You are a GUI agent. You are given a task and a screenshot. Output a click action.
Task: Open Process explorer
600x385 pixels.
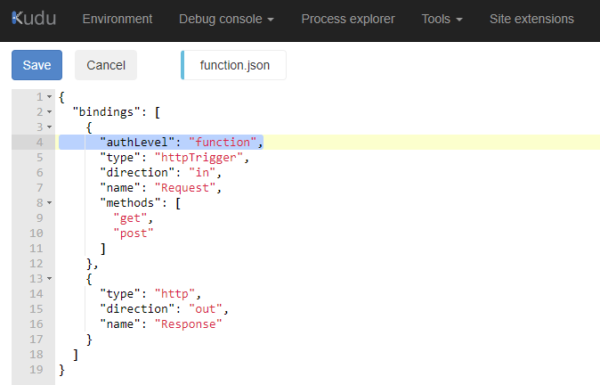(x=348, y=19)
